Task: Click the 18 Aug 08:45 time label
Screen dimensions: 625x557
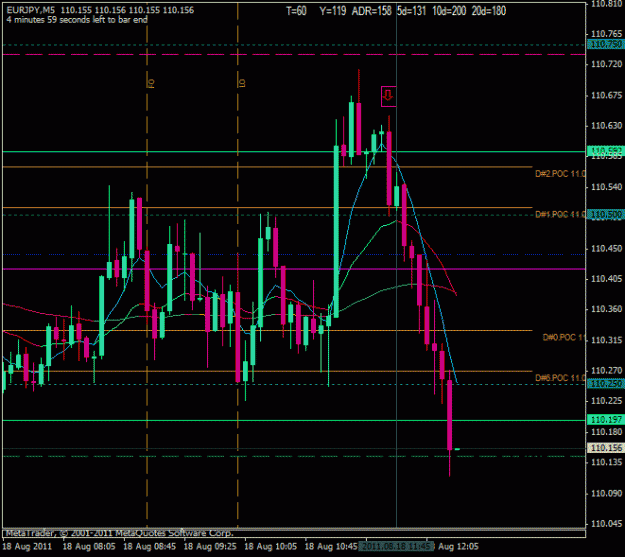Action: 149,546
